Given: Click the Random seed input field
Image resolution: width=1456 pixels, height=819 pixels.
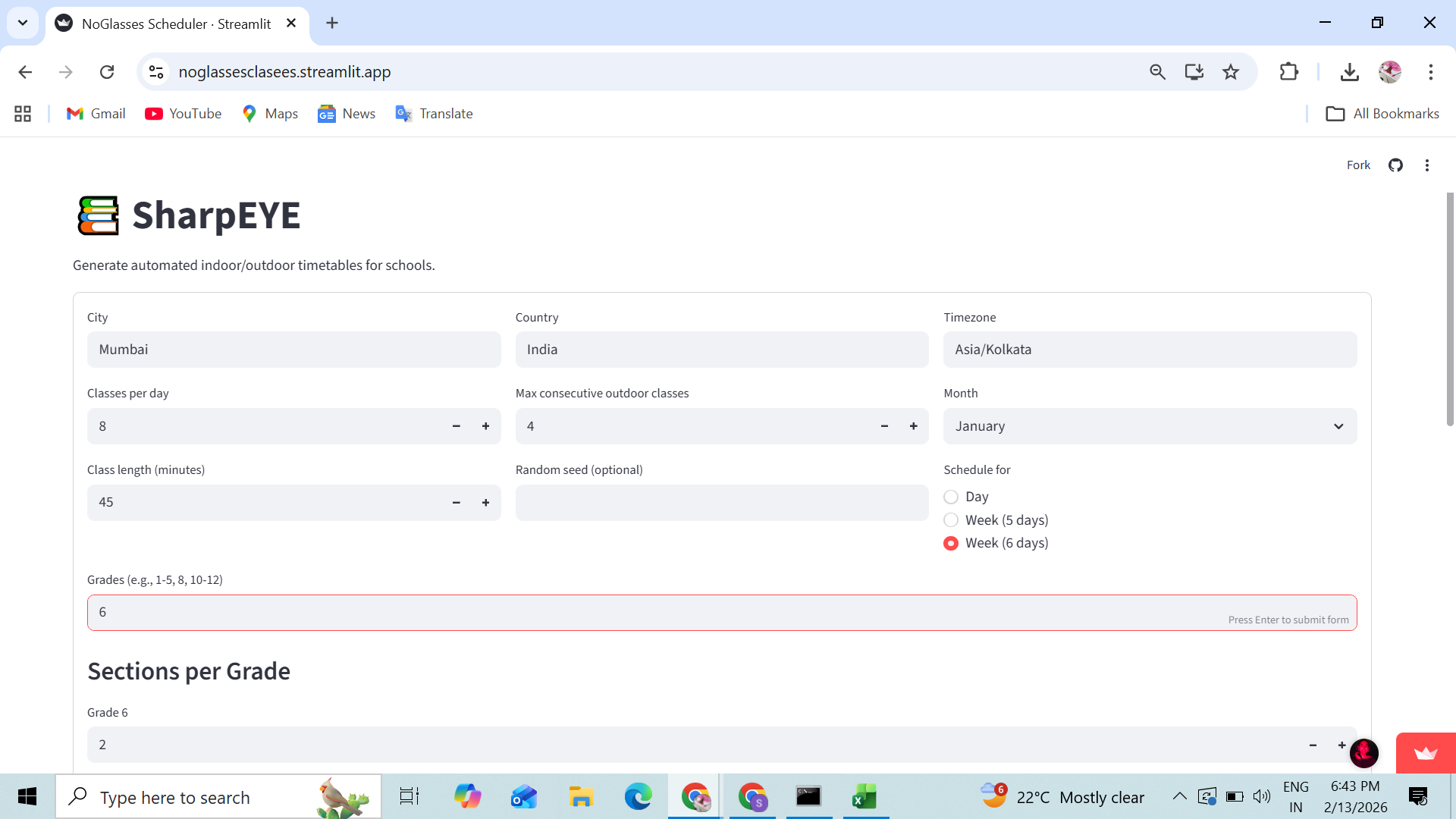Looking at the screenshot, I should pyautogui.click(x=721, y=503).
